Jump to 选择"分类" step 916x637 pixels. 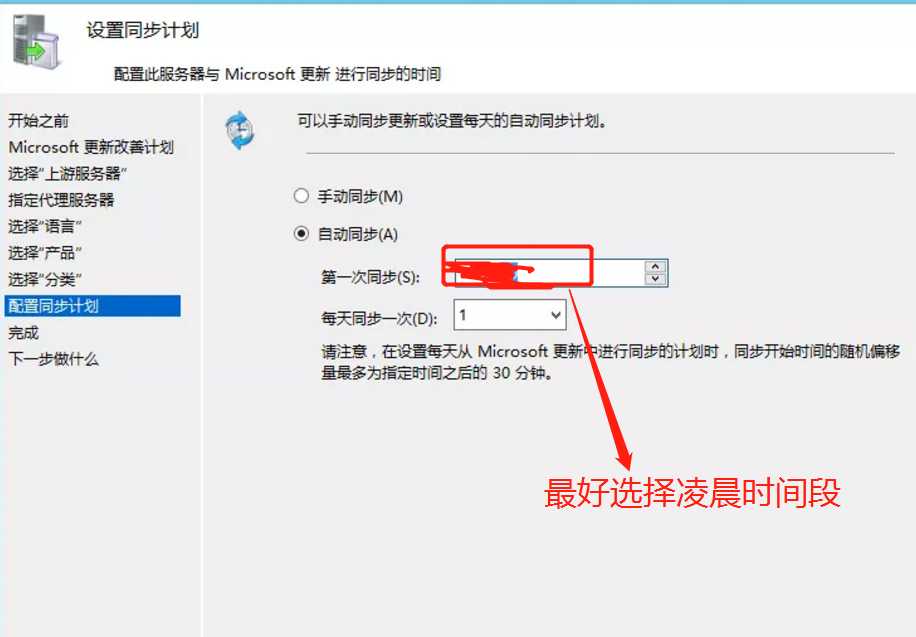point(45,279)
